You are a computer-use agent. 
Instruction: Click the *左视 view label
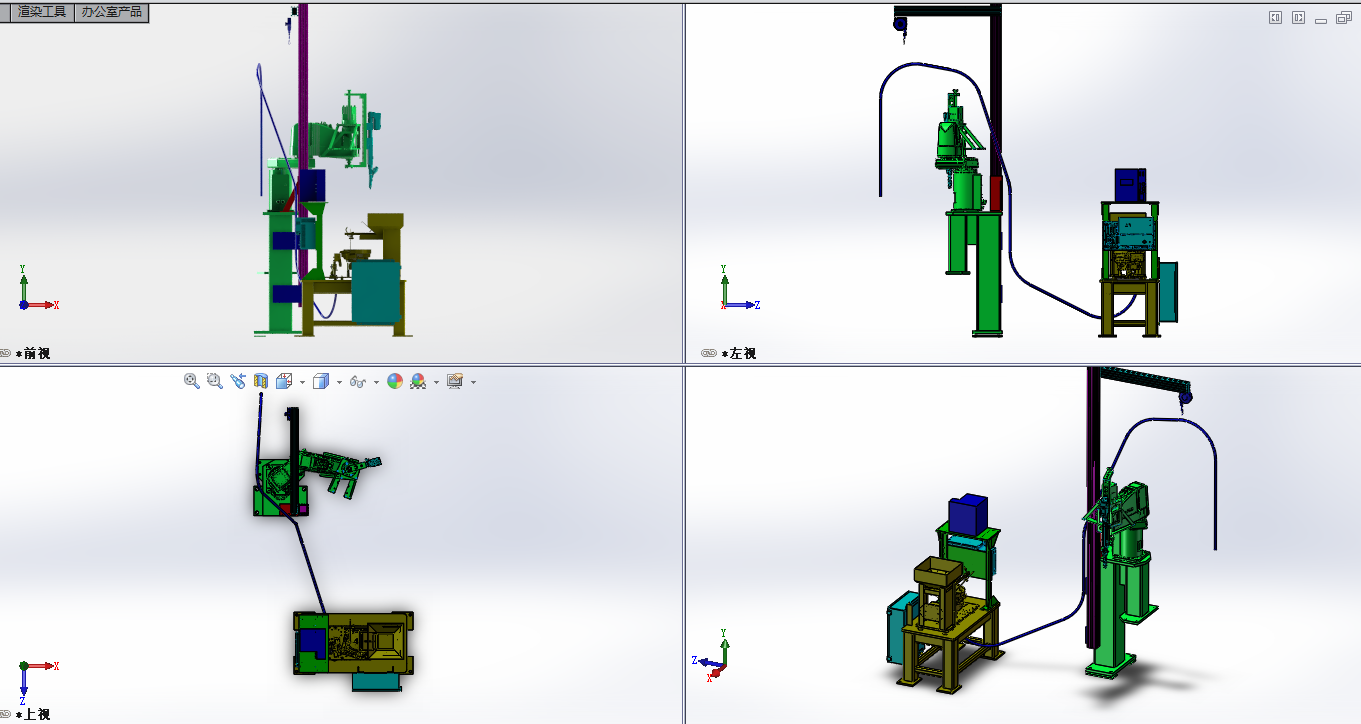(738, 353)
